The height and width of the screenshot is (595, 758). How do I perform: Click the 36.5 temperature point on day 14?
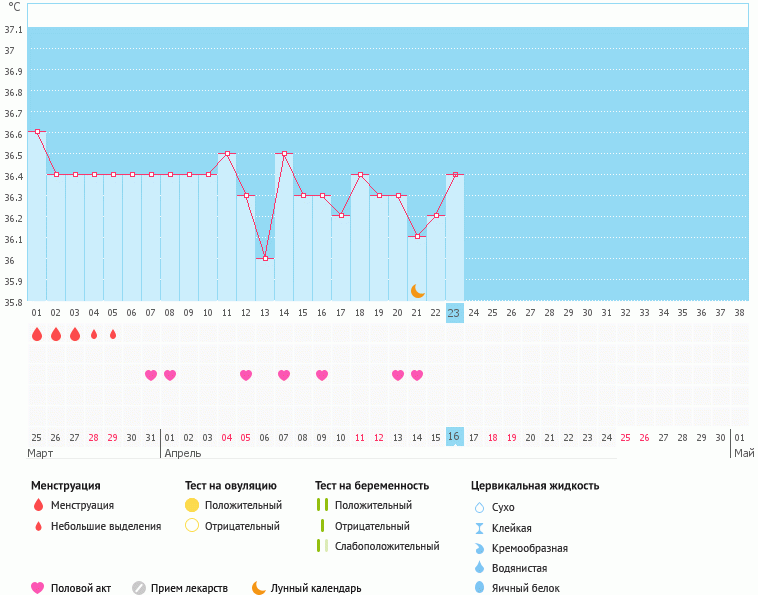[x=284, y=153]
